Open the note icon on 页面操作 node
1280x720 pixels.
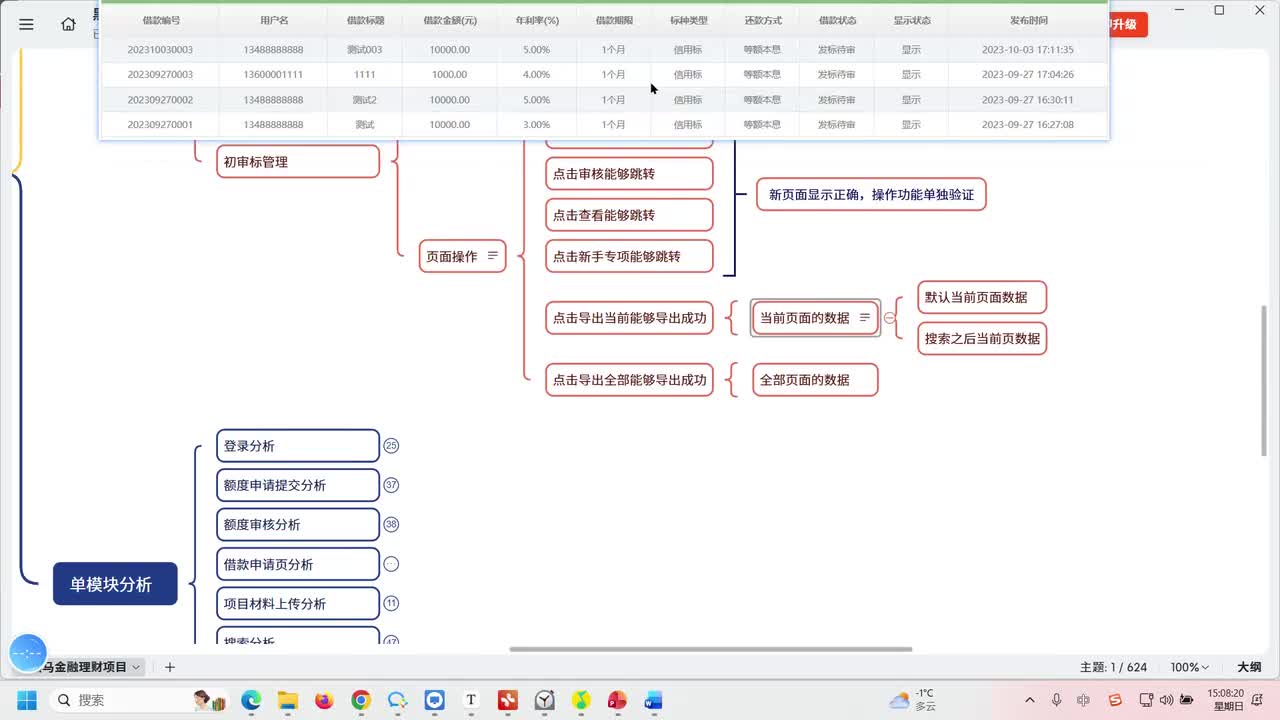pyautogui.click(x=492, y=256)
